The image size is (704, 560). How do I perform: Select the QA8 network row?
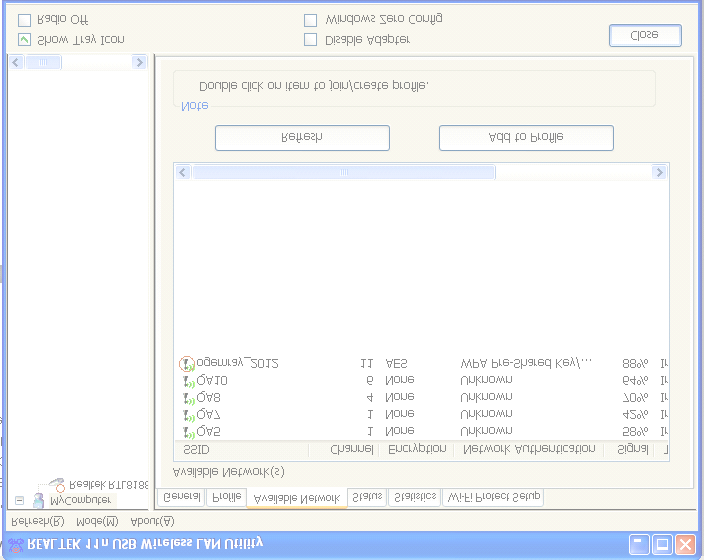pyautogui.click(x=421, y=398)
